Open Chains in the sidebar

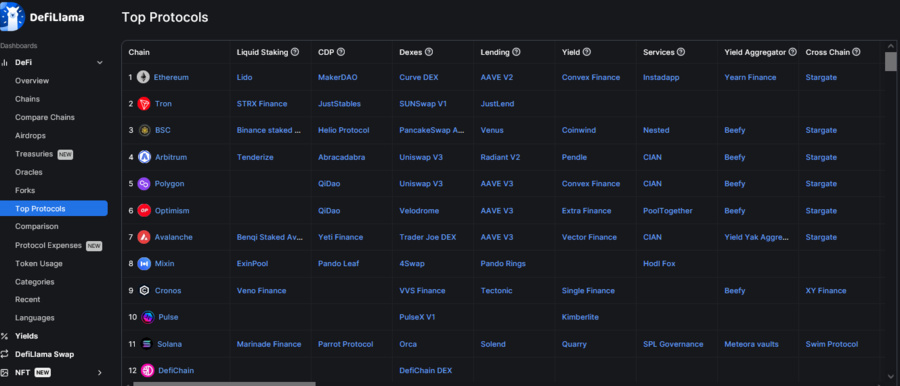[28, 99]
